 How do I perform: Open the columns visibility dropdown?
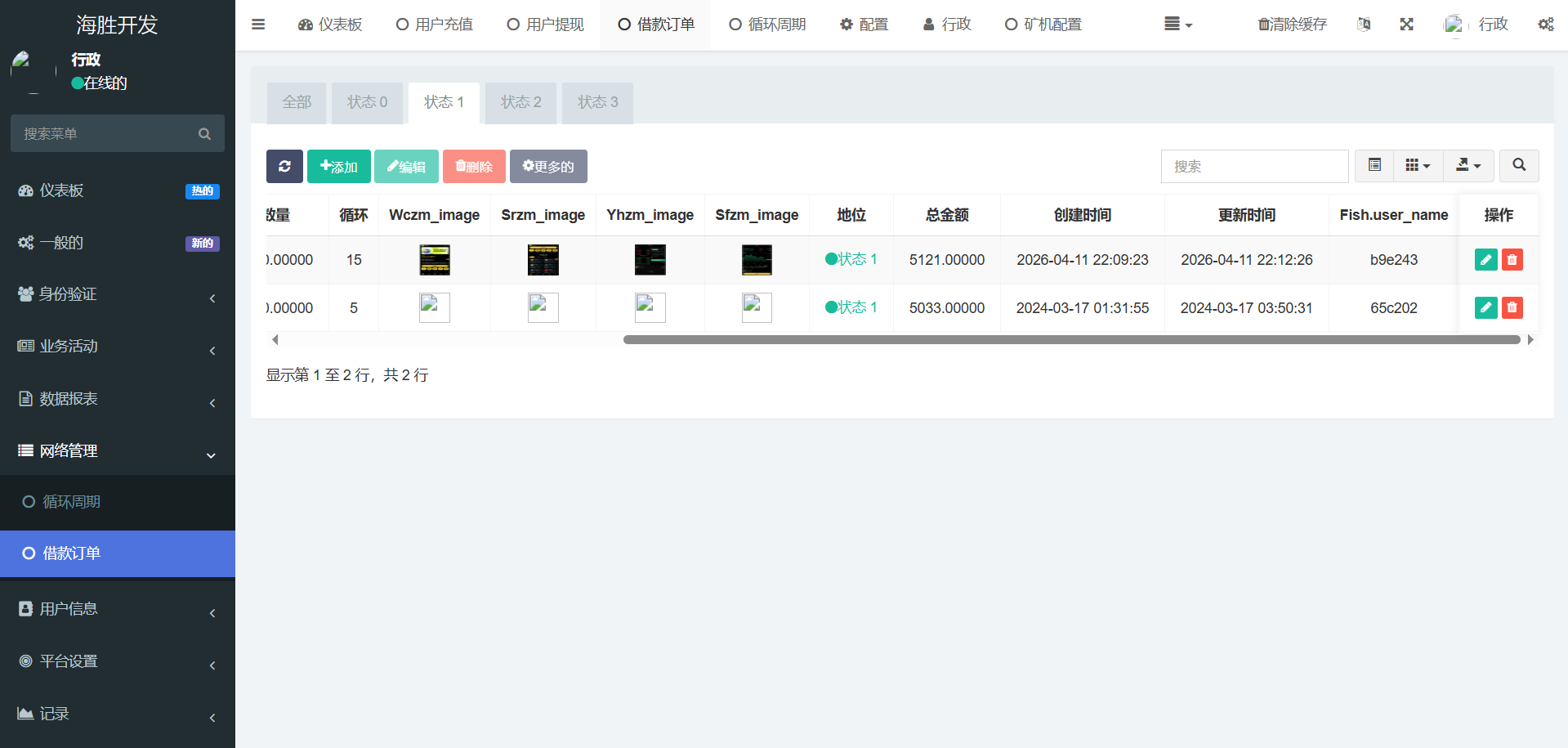tap(1418, 166)
